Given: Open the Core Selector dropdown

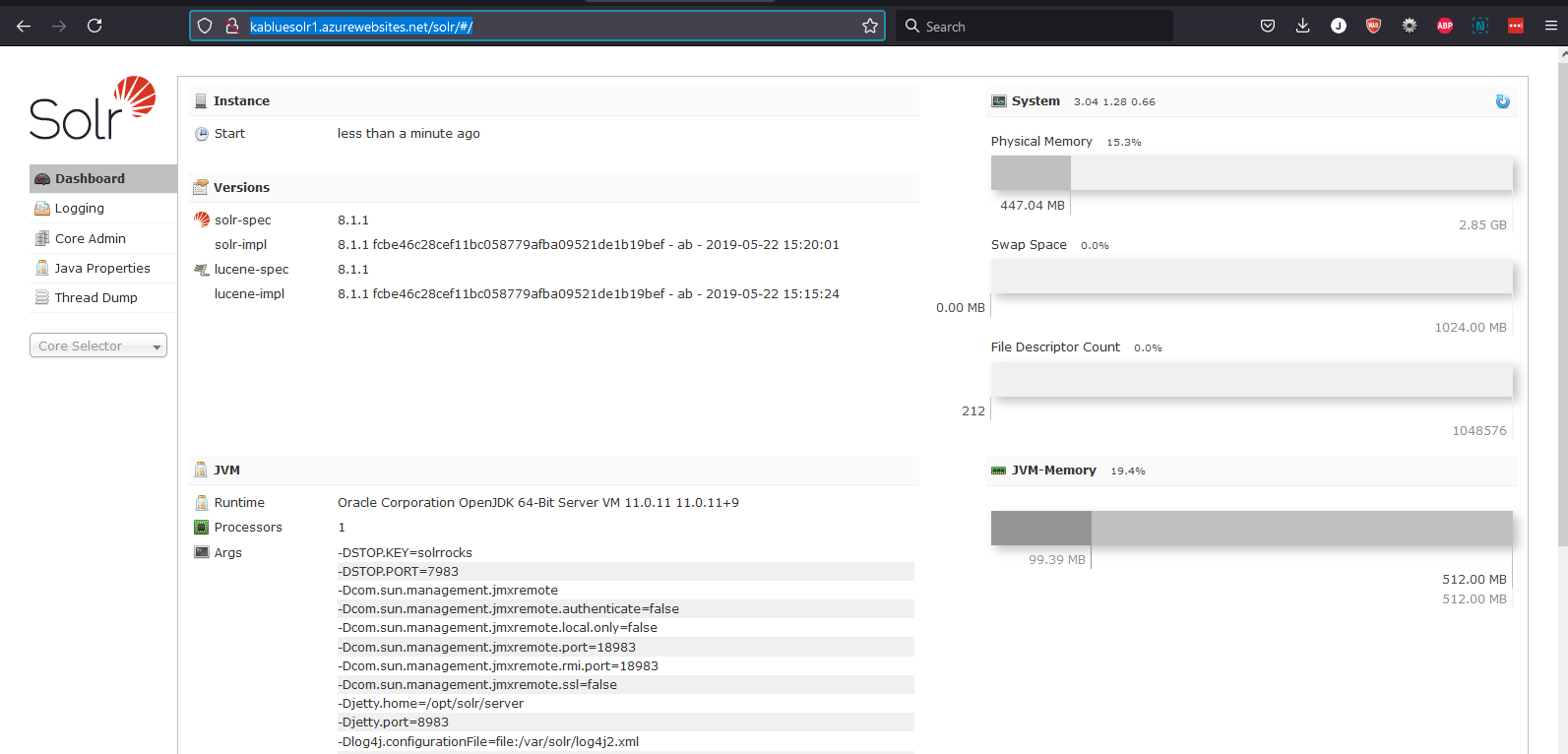Looking at the screenshot, I should tap(98, 346).
